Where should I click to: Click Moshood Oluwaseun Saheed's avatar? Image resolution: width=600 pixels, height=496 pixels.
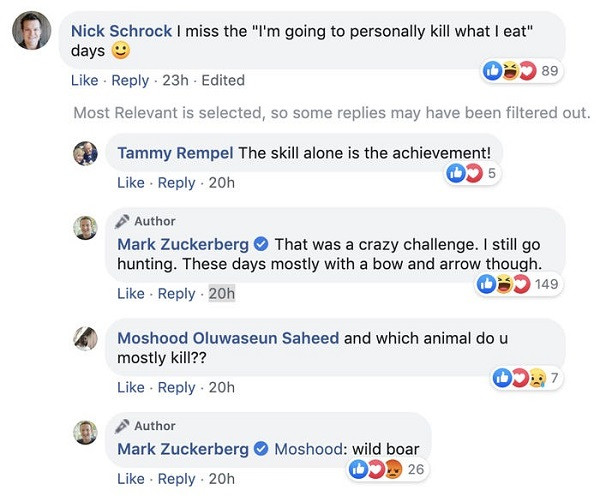[x=85, y=339]
